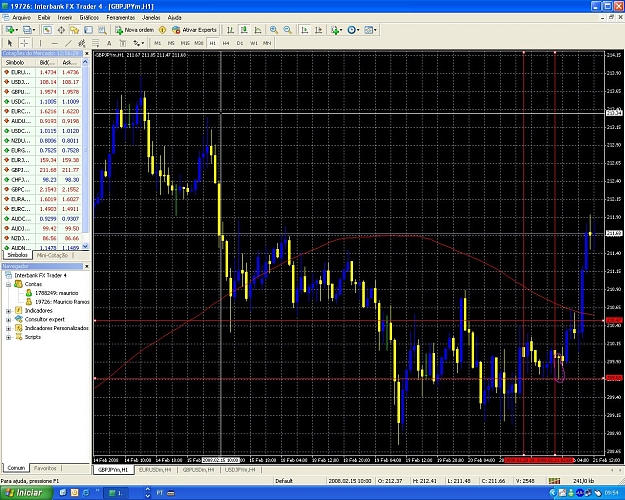Switch timeframe to H4
The width and height of the screenshot is (625, 500).
pyautogui.click(x=226, y=43)
